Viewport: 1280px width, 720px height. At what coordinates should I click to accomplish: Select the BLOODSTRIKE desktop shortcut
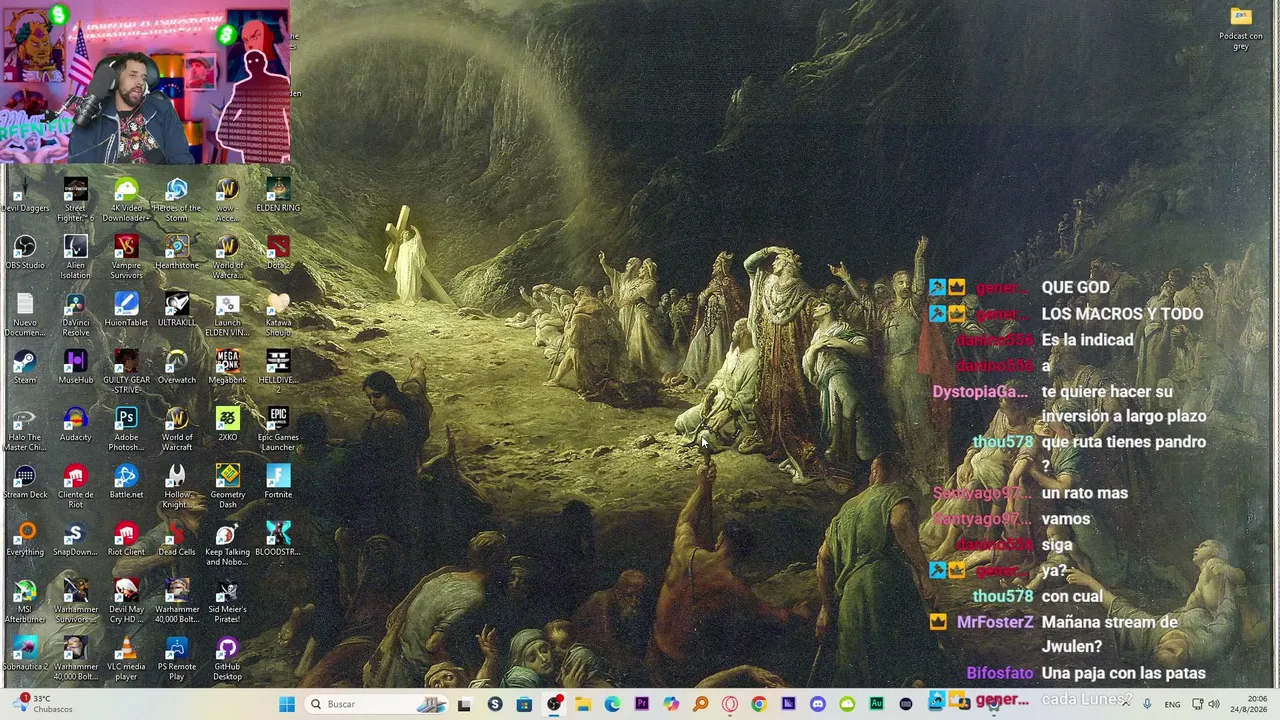(x=278, y=539)
